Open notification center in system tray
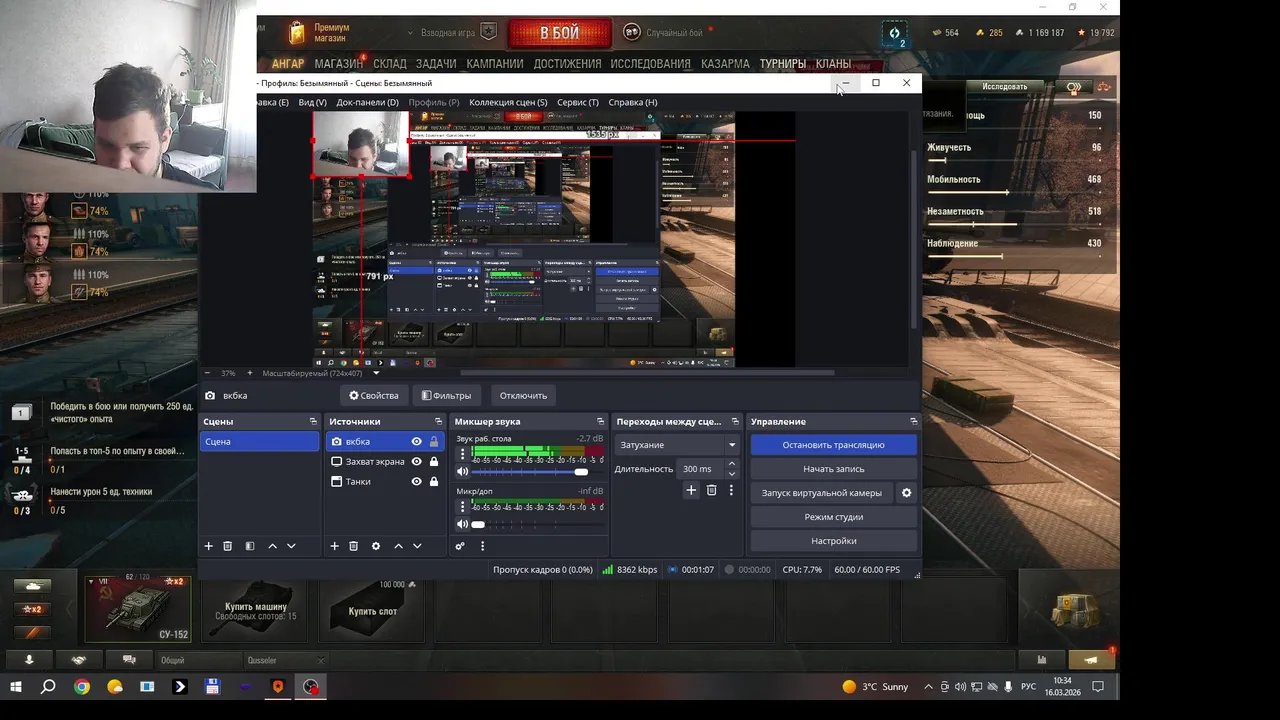Screen dimensions: 1280x720 point(1097,687)
